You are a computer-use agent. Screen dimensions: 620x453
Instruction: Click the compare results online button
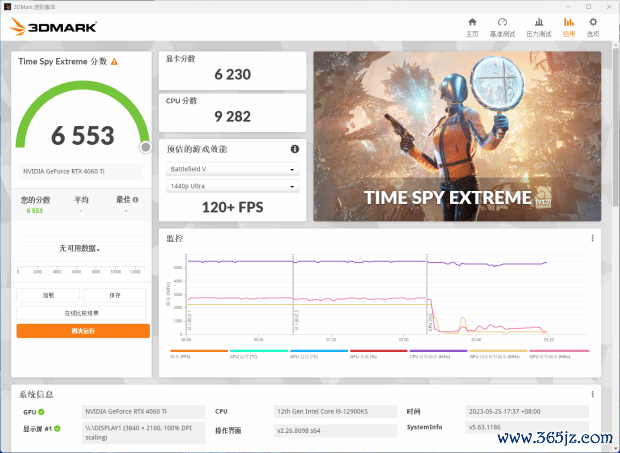pos(81,313)
